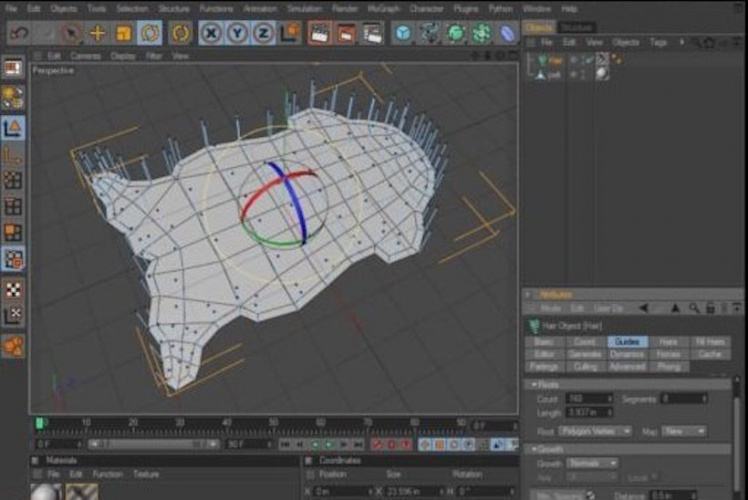Open the Map dropdown
Image resolution: width=748 pixels, height=500 pixels.
click(x=683, y=431)
